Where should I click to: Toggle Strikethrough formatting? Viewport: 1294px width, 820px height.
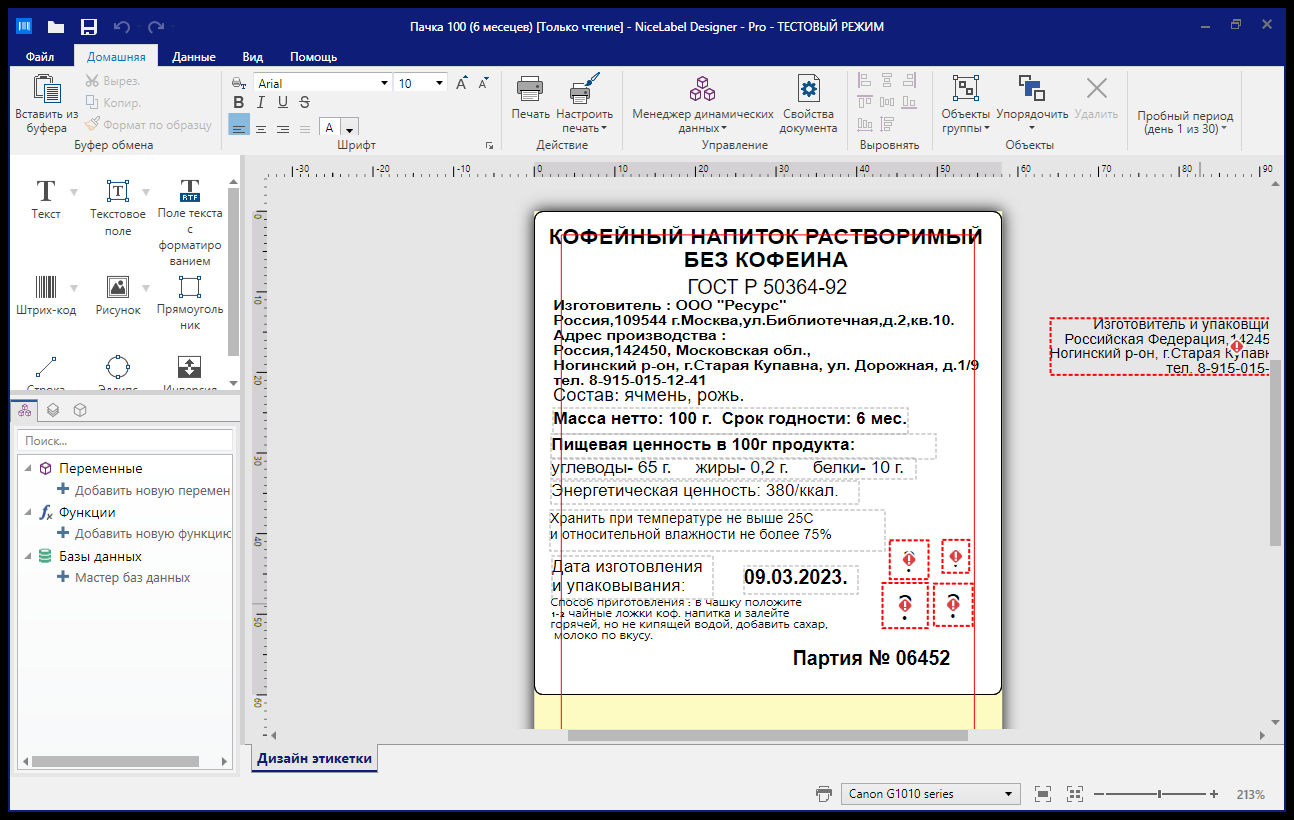304,102
